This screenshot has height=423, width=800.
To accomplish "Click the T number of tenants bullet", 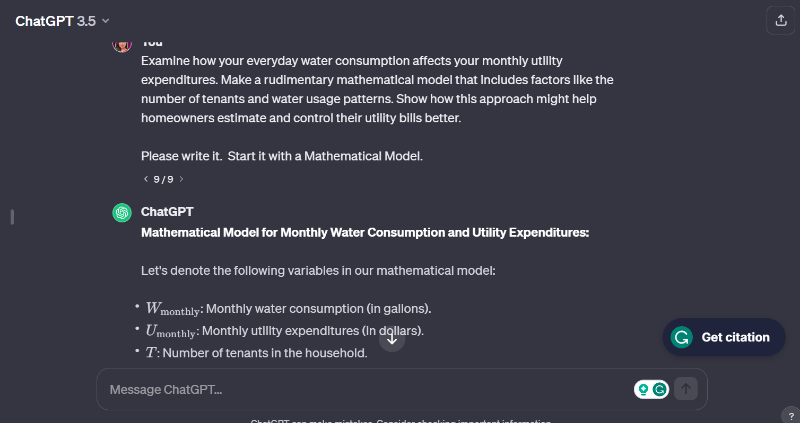I will (x=257, y=352).
